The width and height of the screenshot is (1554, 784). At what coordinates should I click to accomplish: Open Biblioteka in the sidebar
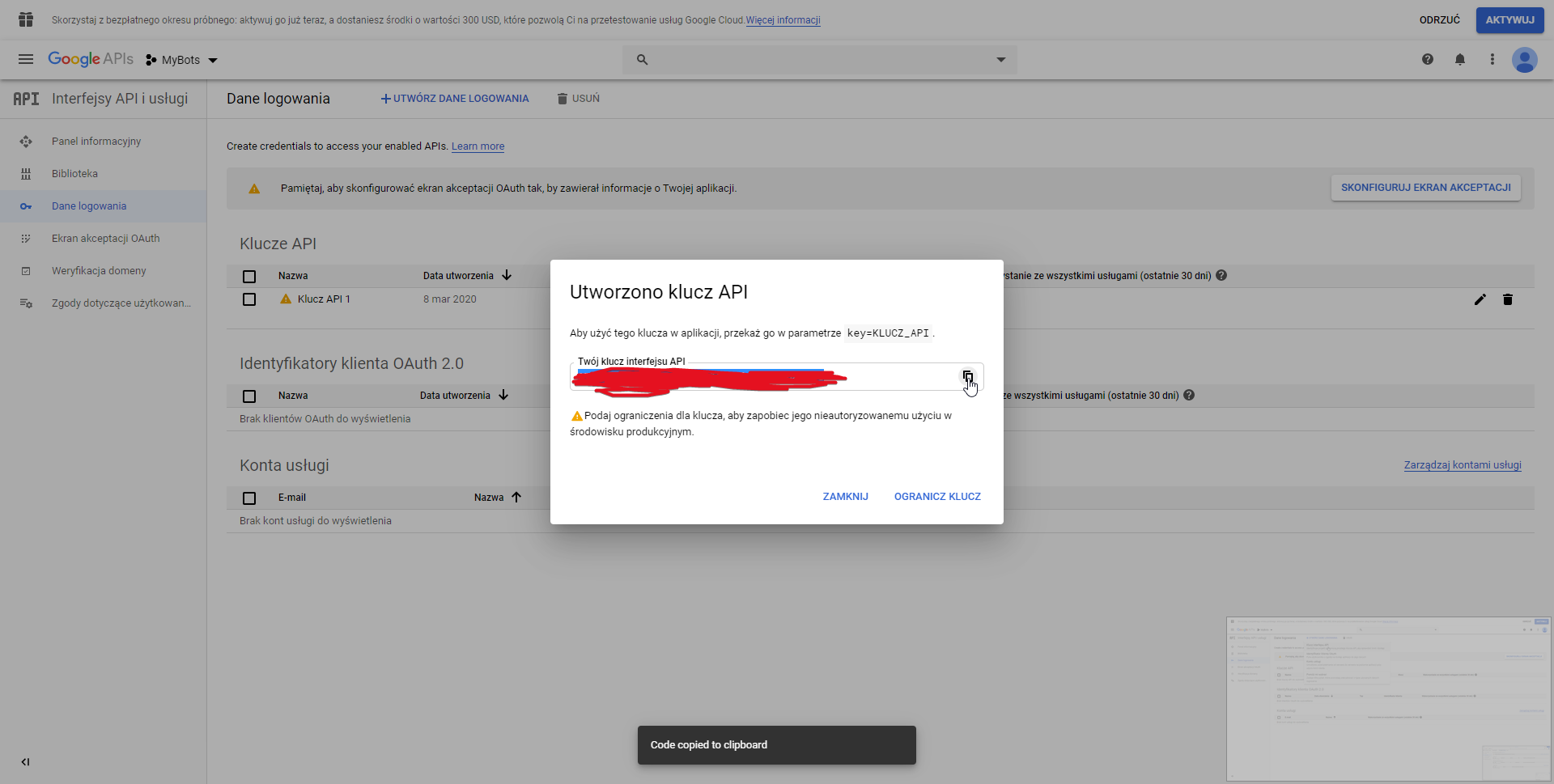[74, 174]
